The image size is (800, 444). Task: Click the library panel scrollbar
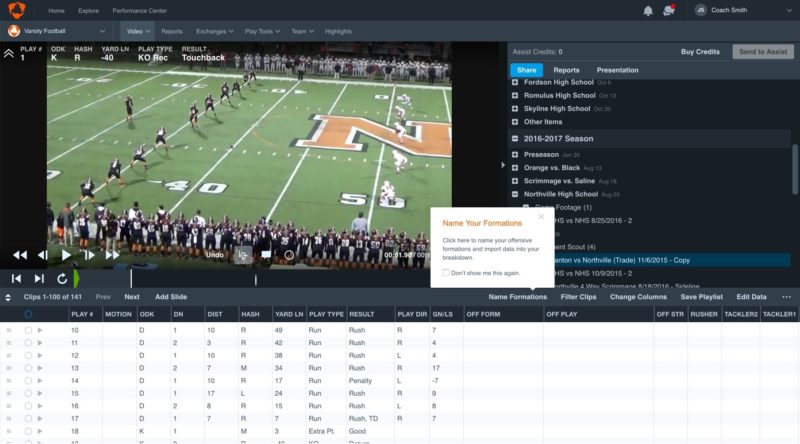click(x=795, y=169)
